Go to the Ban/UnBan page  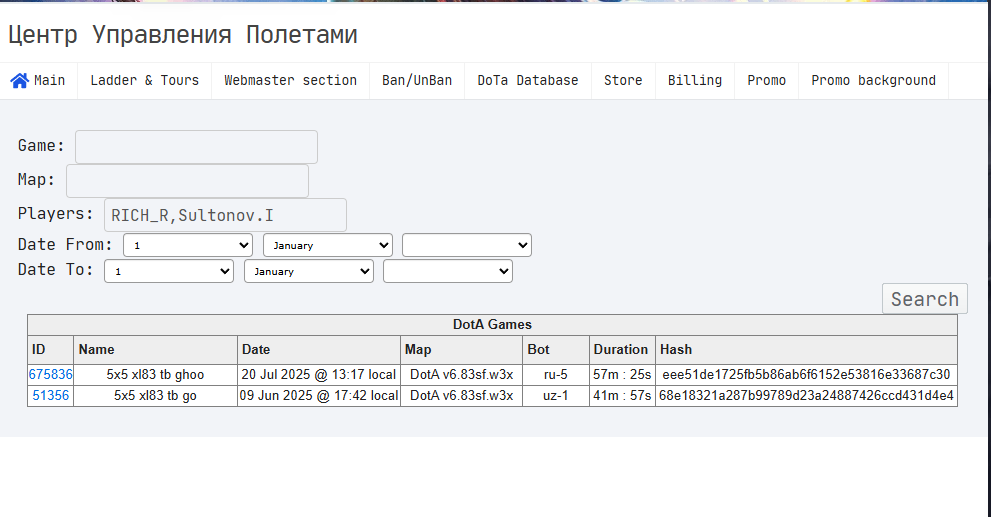point(417,81)
